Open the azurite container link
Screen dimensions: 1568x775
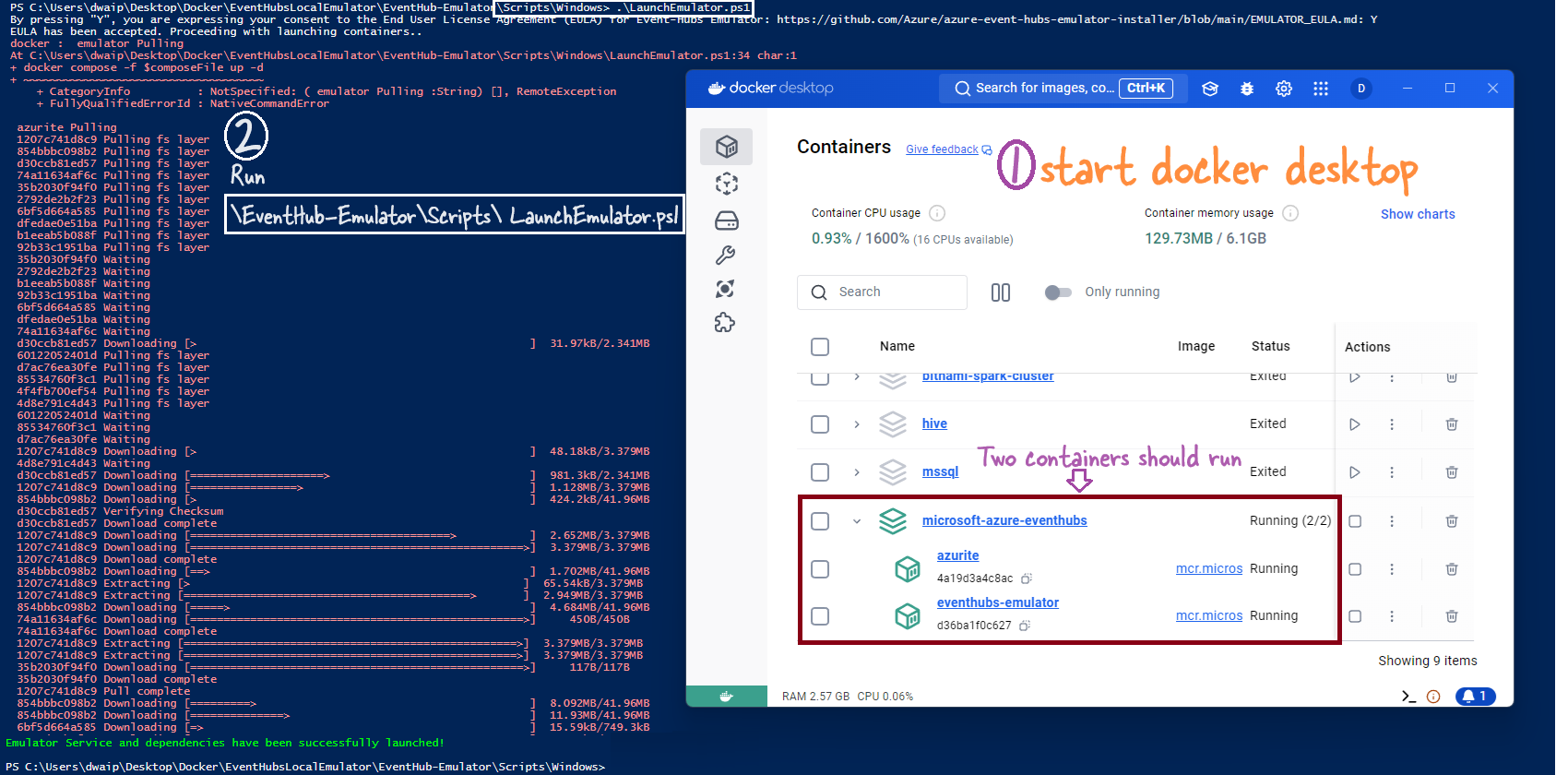[957, 555]
